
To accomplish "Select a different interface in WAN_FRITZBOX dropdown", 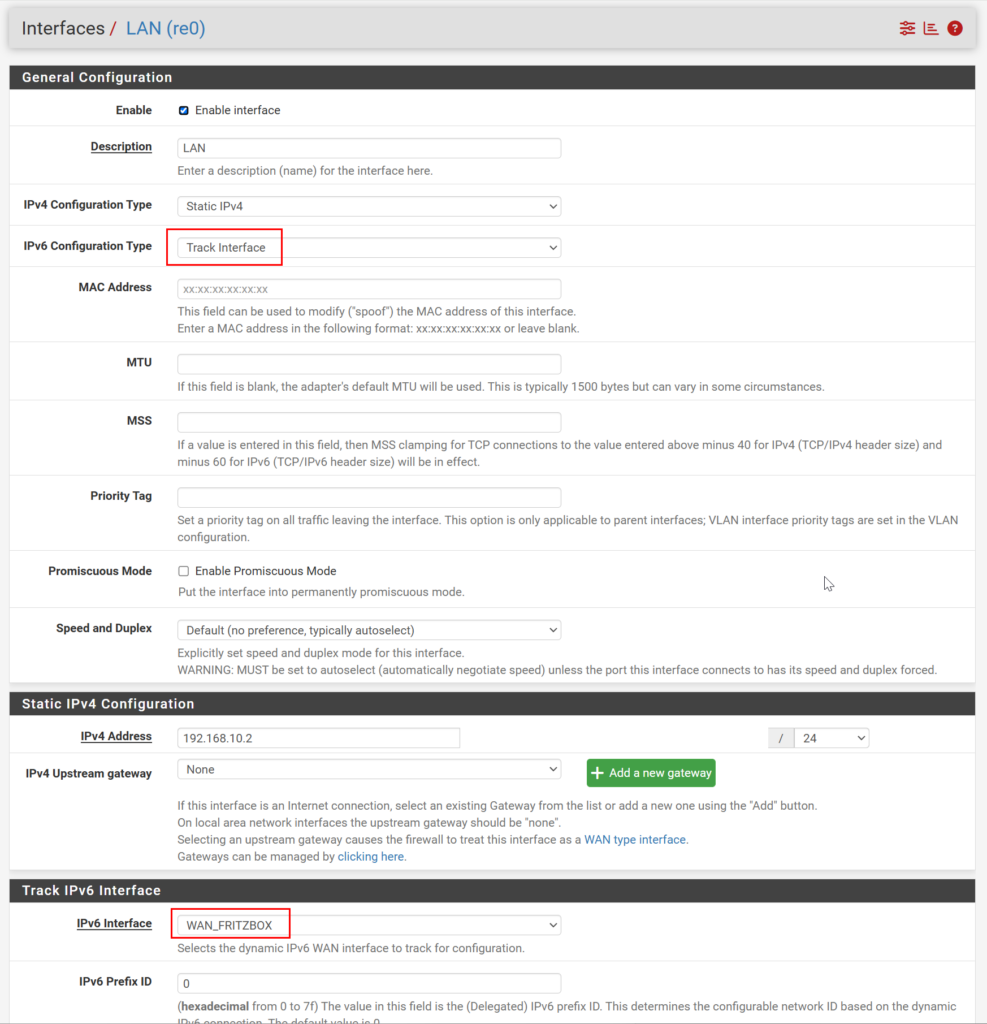I will 367,923.
